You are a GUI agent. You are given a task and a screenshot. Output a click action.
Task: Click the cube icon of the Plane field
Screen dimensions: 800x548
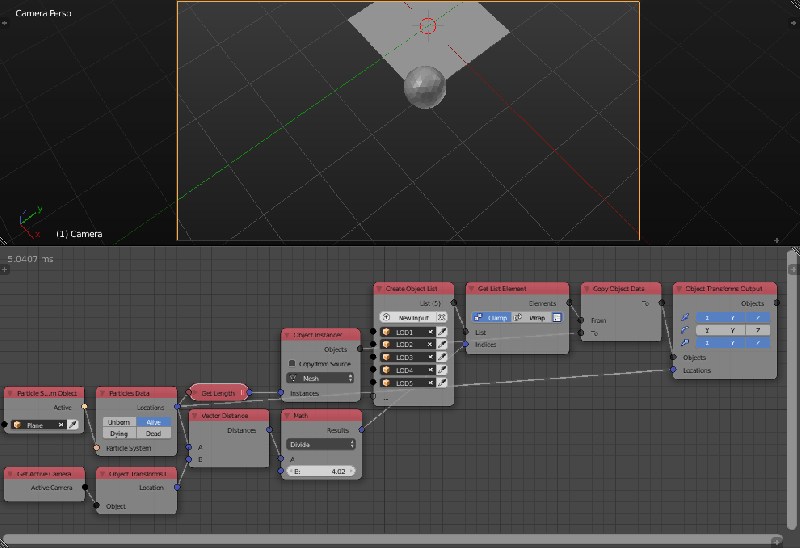pos(17,425)
